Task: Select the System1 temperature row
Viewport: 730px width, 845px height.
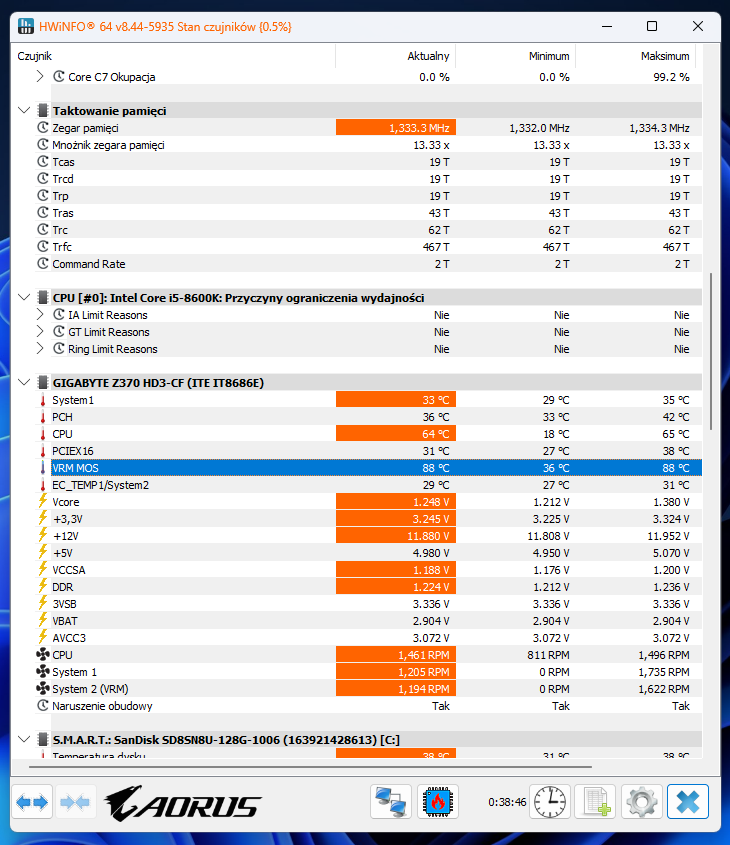Action: pos(369,400)
